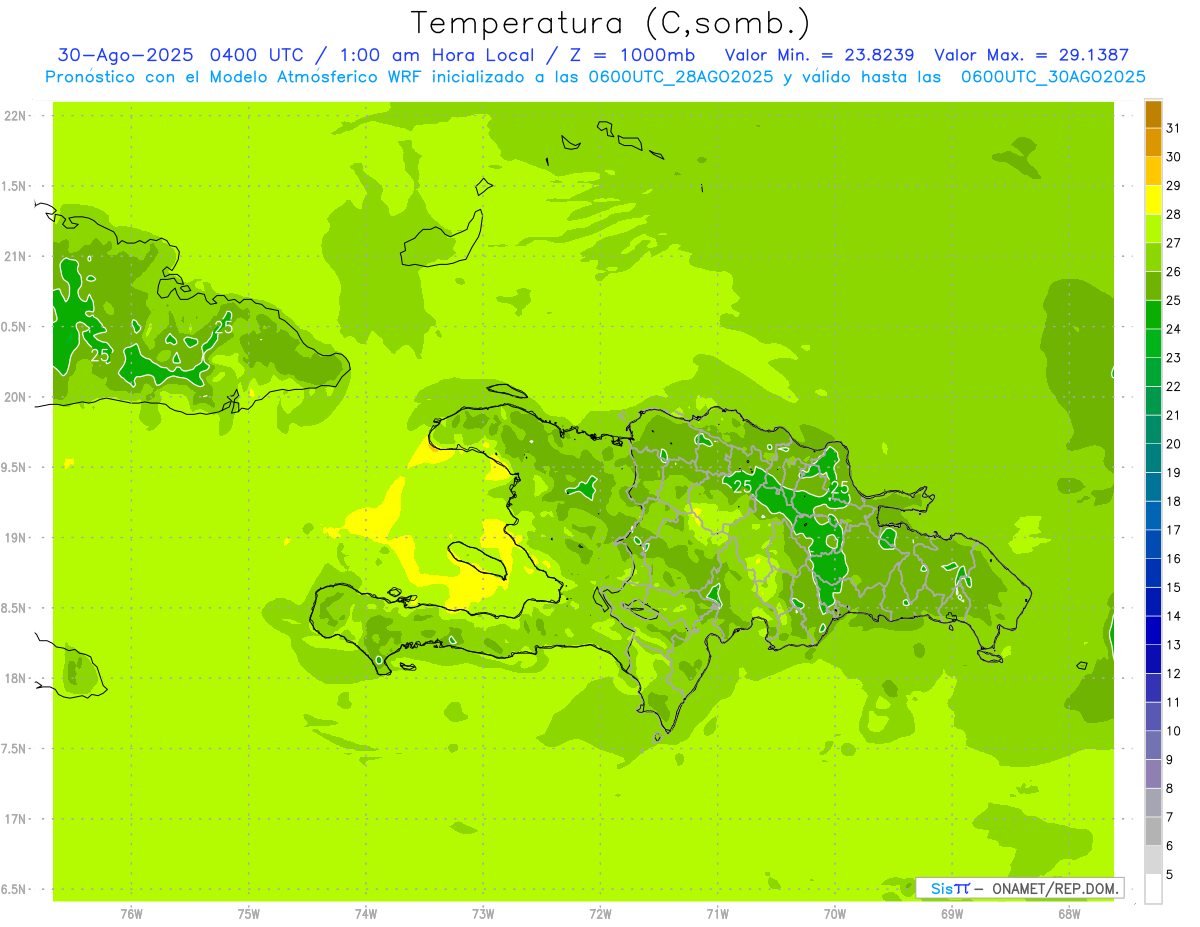The image size is (1200, 927).
Task: Select the "0600UTC_28AGO2025" initialization timestamp
Action: [681, 77]
